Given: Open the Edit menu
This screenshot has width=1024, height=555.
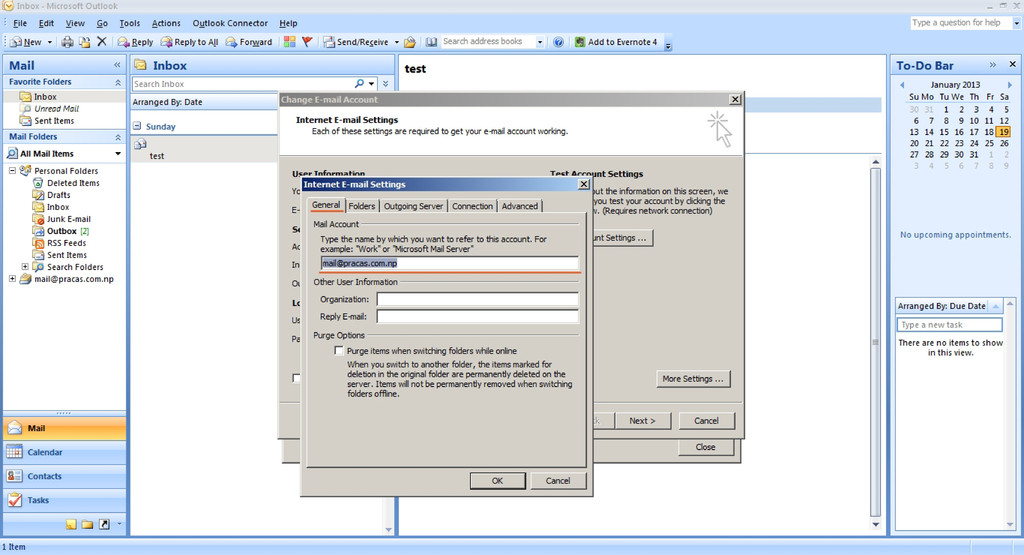Looking at the screenshot, I should pos(46,23).
